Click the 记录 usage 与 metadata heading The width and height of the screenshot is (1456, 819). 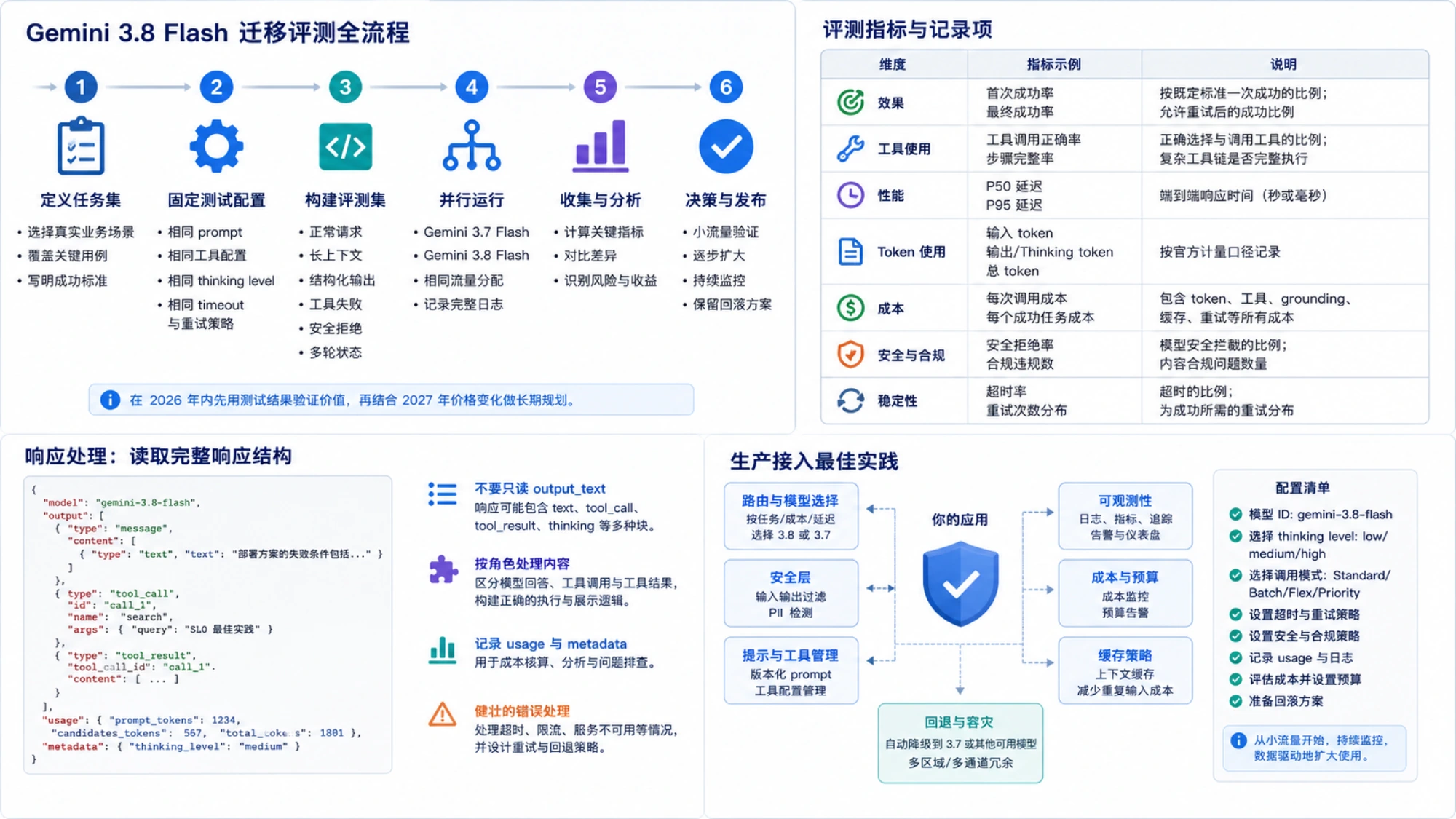tap(551, 644)
